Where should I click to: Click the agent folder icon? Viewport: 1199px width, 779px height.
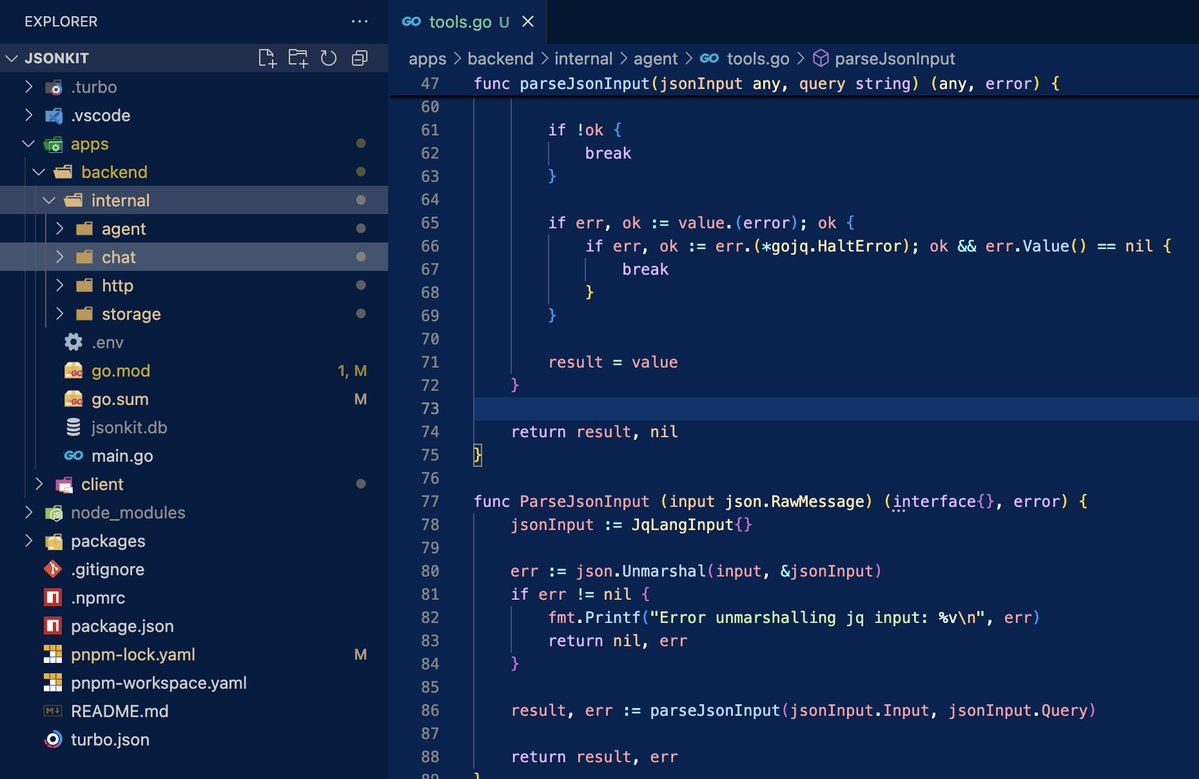pos(84,229)
